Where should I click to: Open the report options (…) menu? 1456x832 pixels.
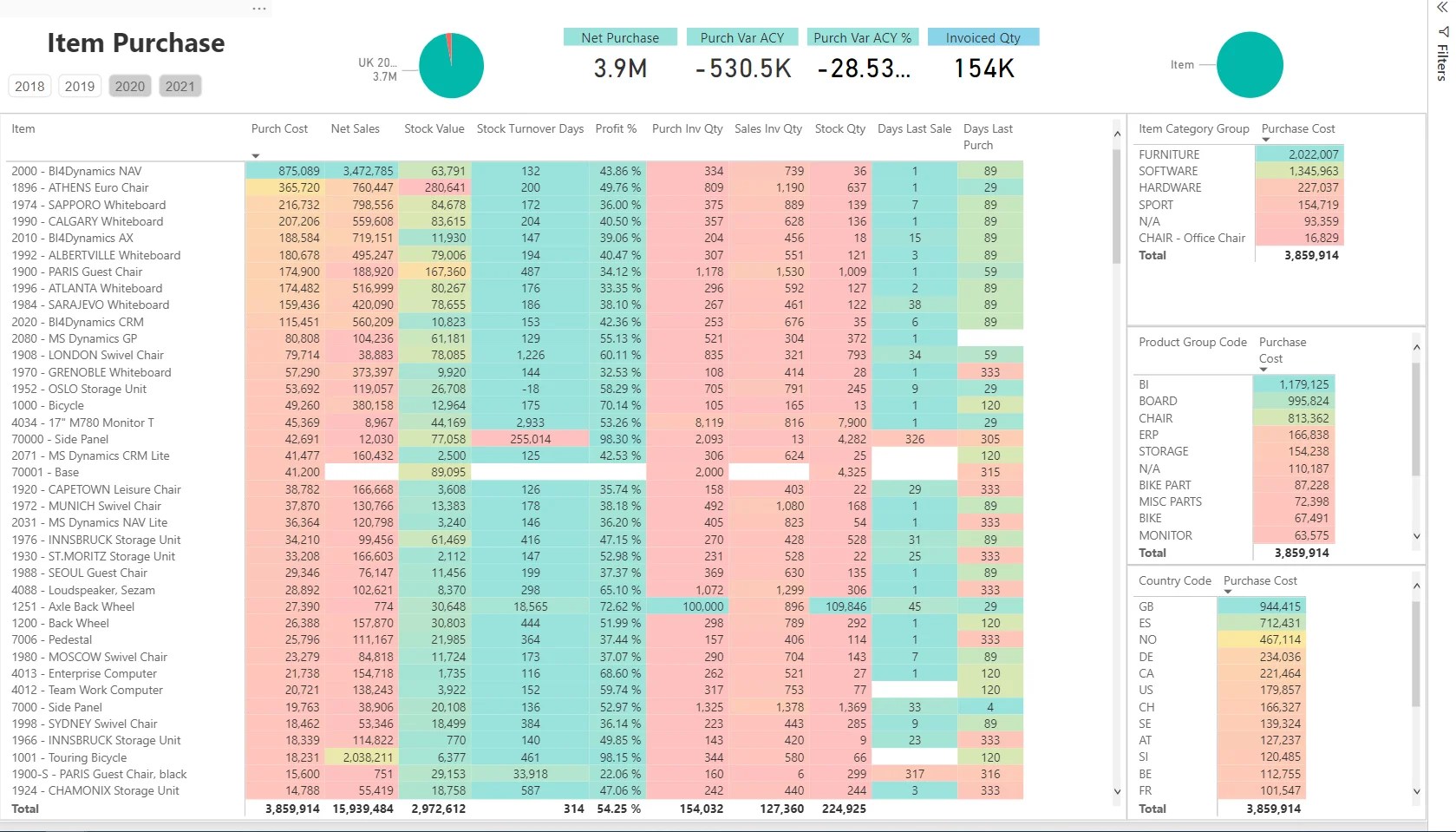click(258, 8)
